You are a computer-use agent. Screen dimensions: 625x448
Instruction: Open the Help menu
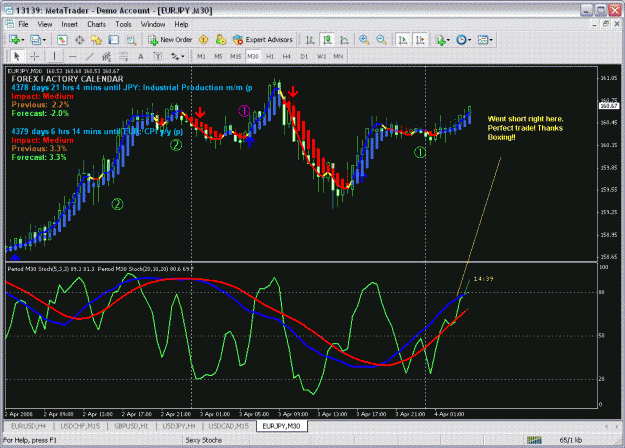click(181, 24)
